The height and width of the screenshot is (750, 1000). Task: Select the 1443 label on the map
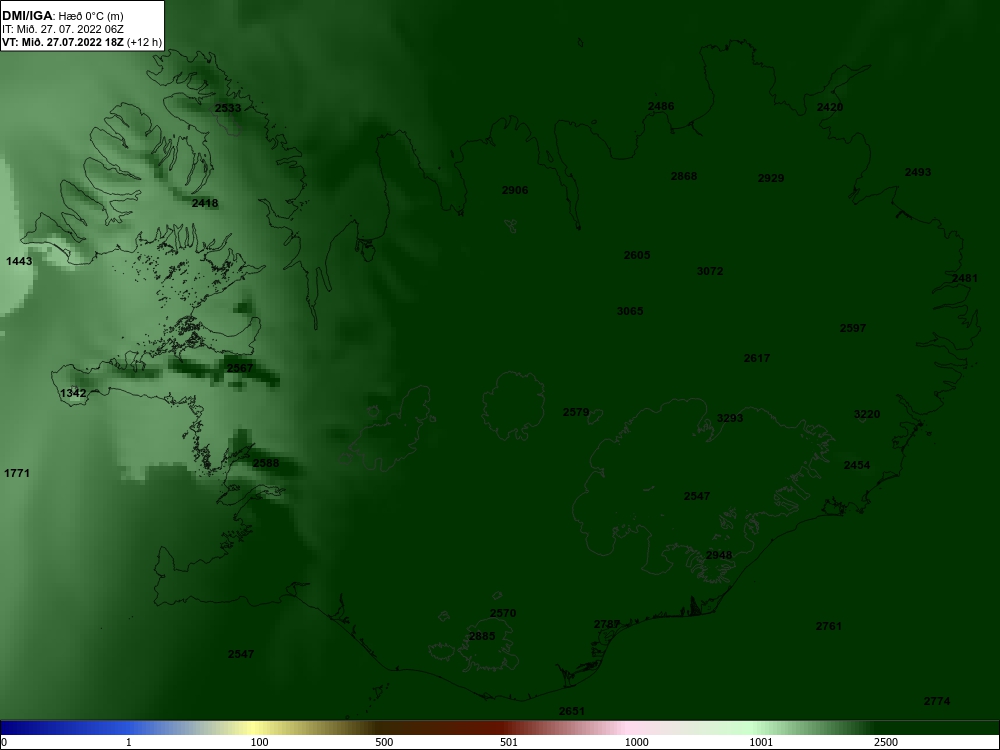pos(18,261)
